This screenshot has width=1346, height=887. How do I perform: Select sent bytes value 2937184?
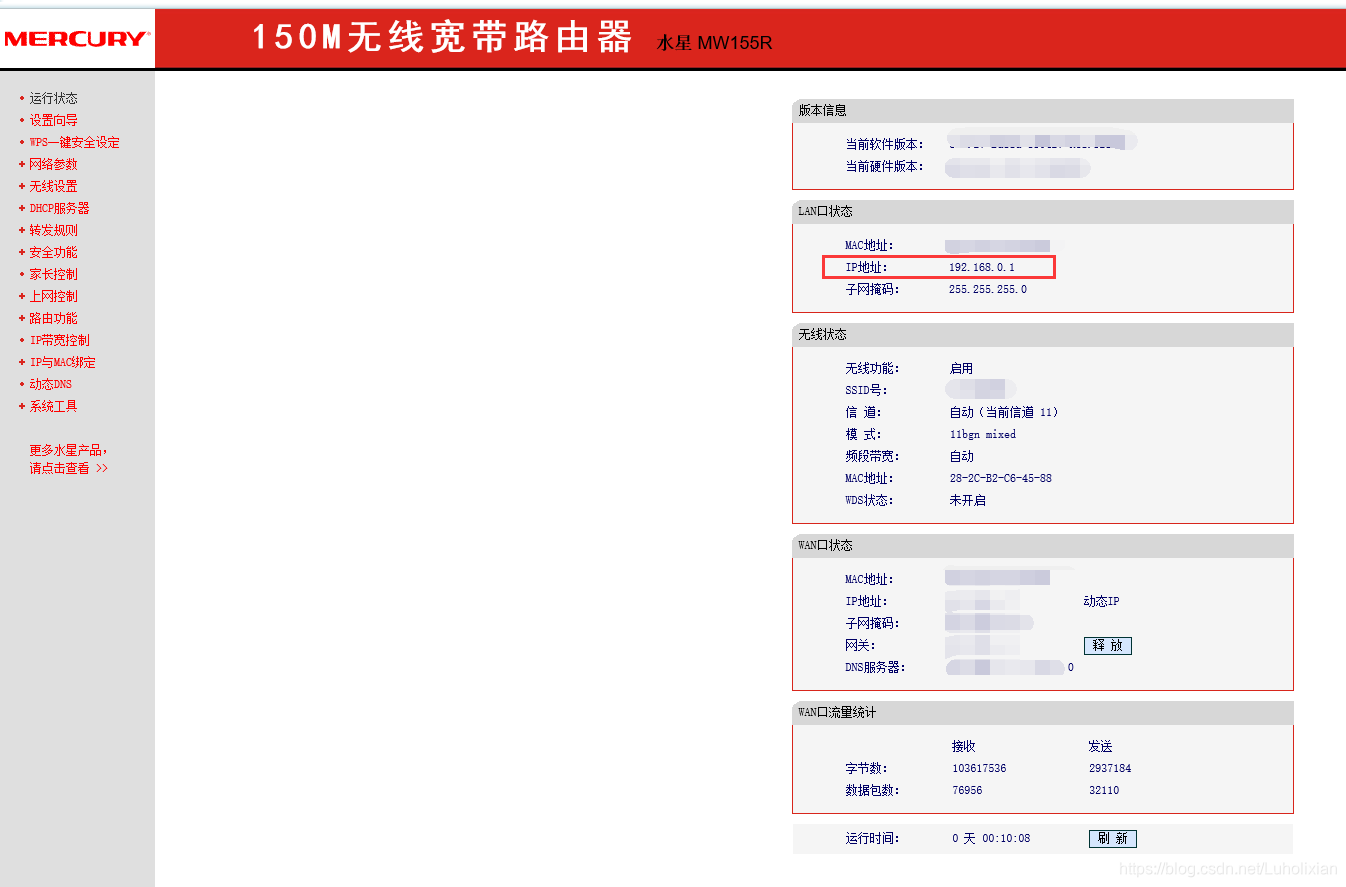pyautogui.click(x=1110, y=768)
